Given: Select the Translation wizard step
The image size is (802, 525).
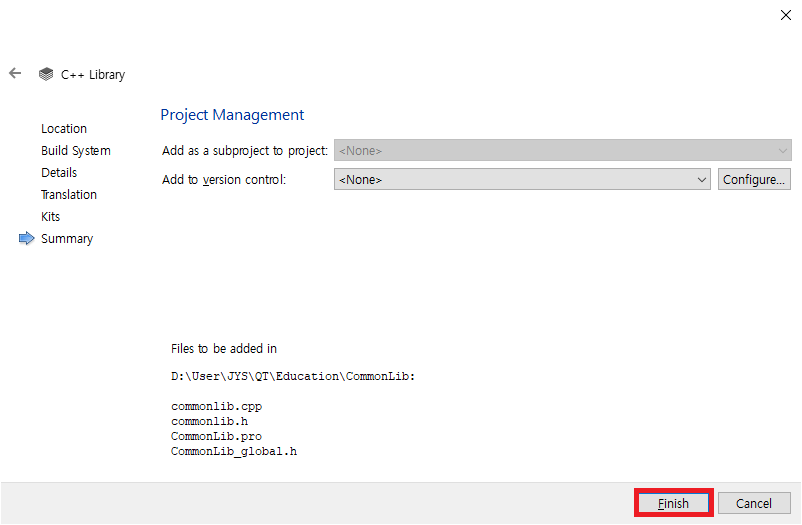Looking at the screenshot, I should point(69,194).
